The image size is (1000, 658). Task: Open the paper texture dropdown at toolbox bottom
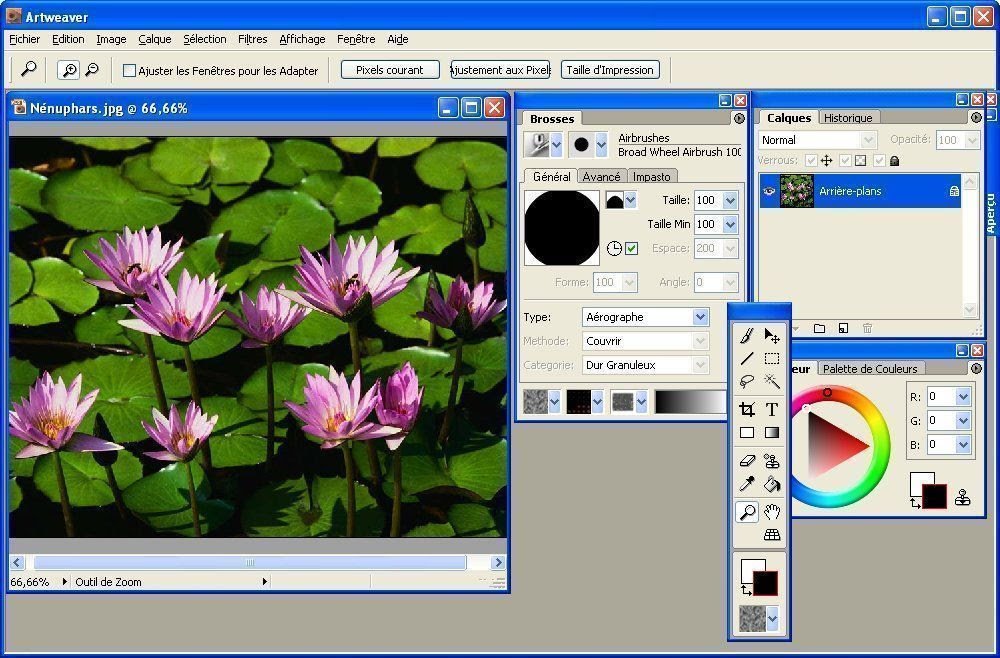(x=772, y=618)
